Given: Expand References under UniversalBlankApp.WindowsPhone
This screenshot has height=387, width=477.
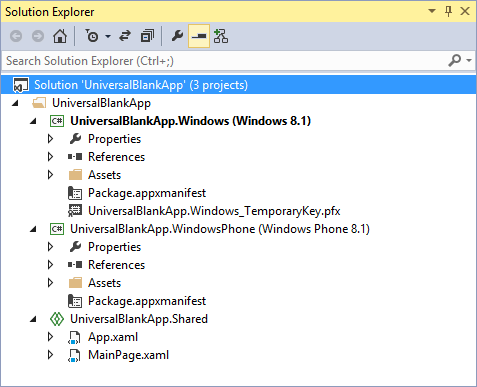Looking at the screenshot, I should (50, 265).
